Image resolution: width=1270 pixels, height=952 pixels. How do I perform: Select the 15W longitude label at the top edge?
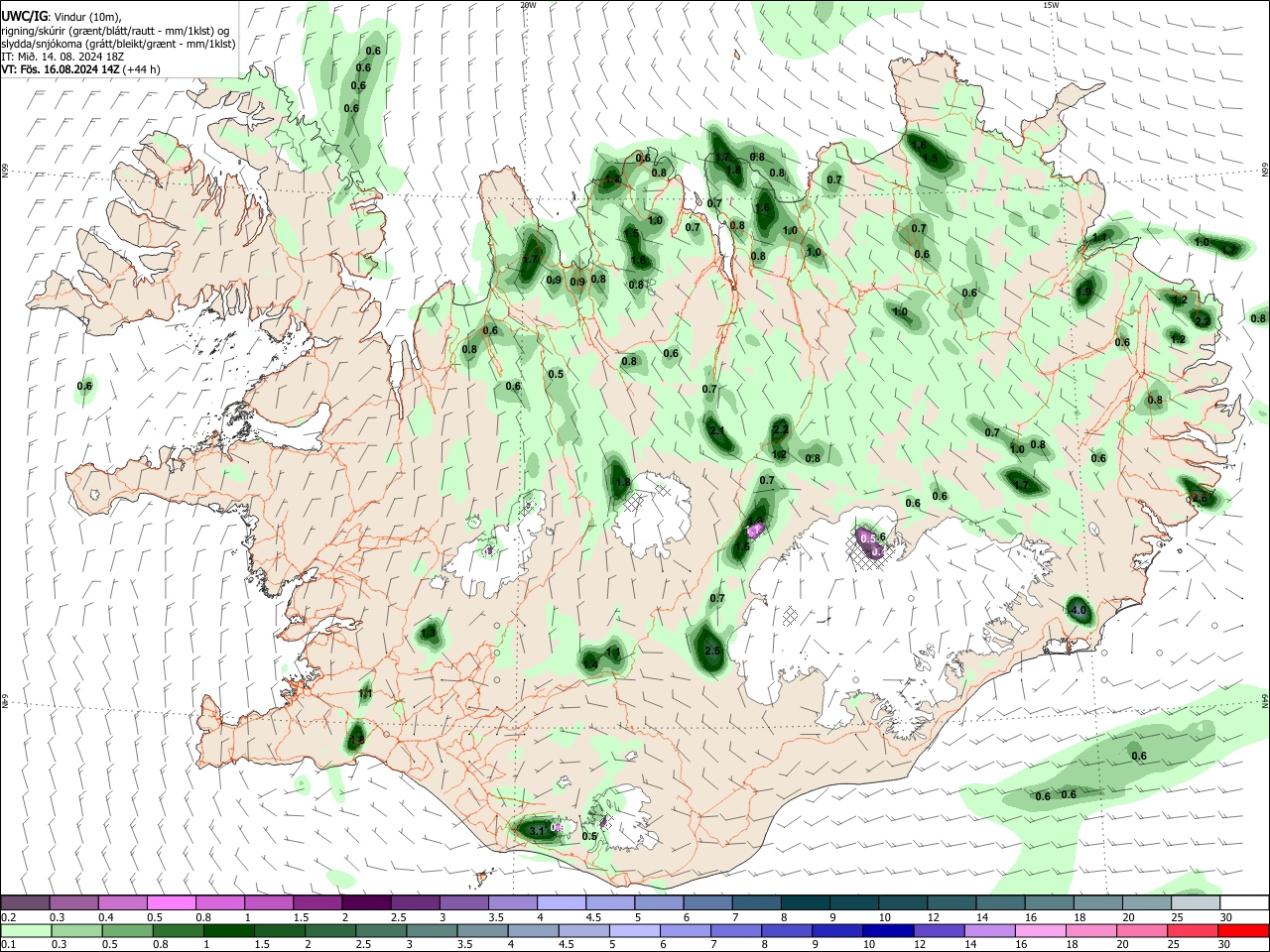tap(1051, 5)
